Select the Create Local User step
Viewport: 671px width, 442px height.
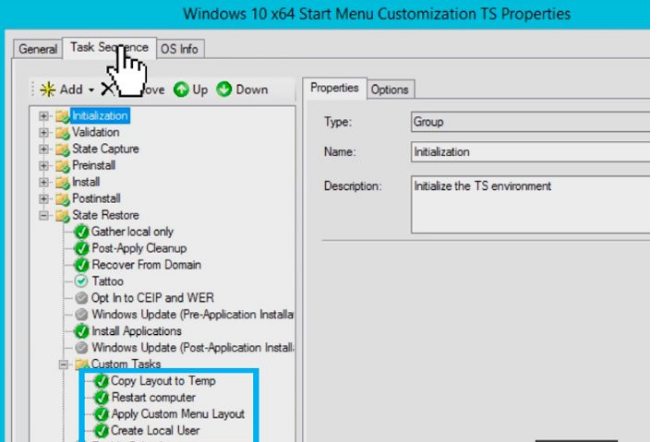pyautogui.click(x=155, y=430)
